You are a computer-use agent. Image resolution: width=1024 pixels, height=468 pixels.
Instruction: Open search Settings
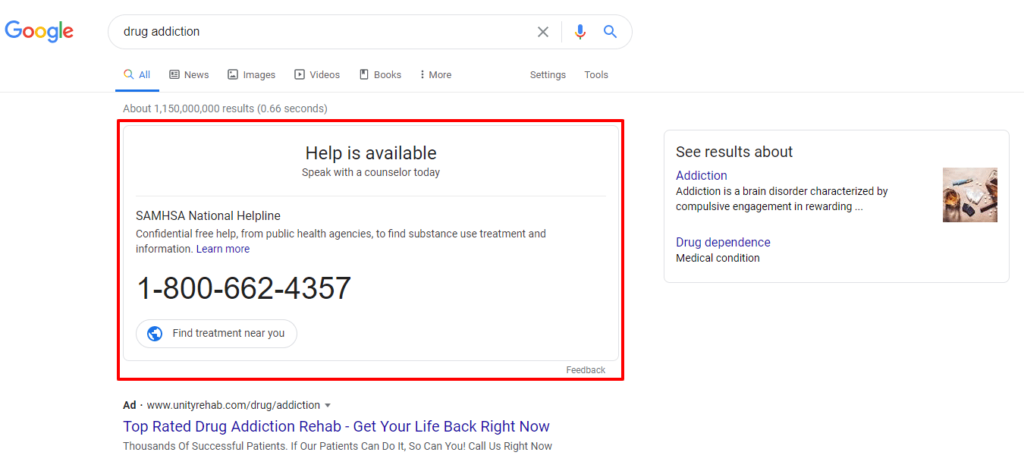[548, 75]
